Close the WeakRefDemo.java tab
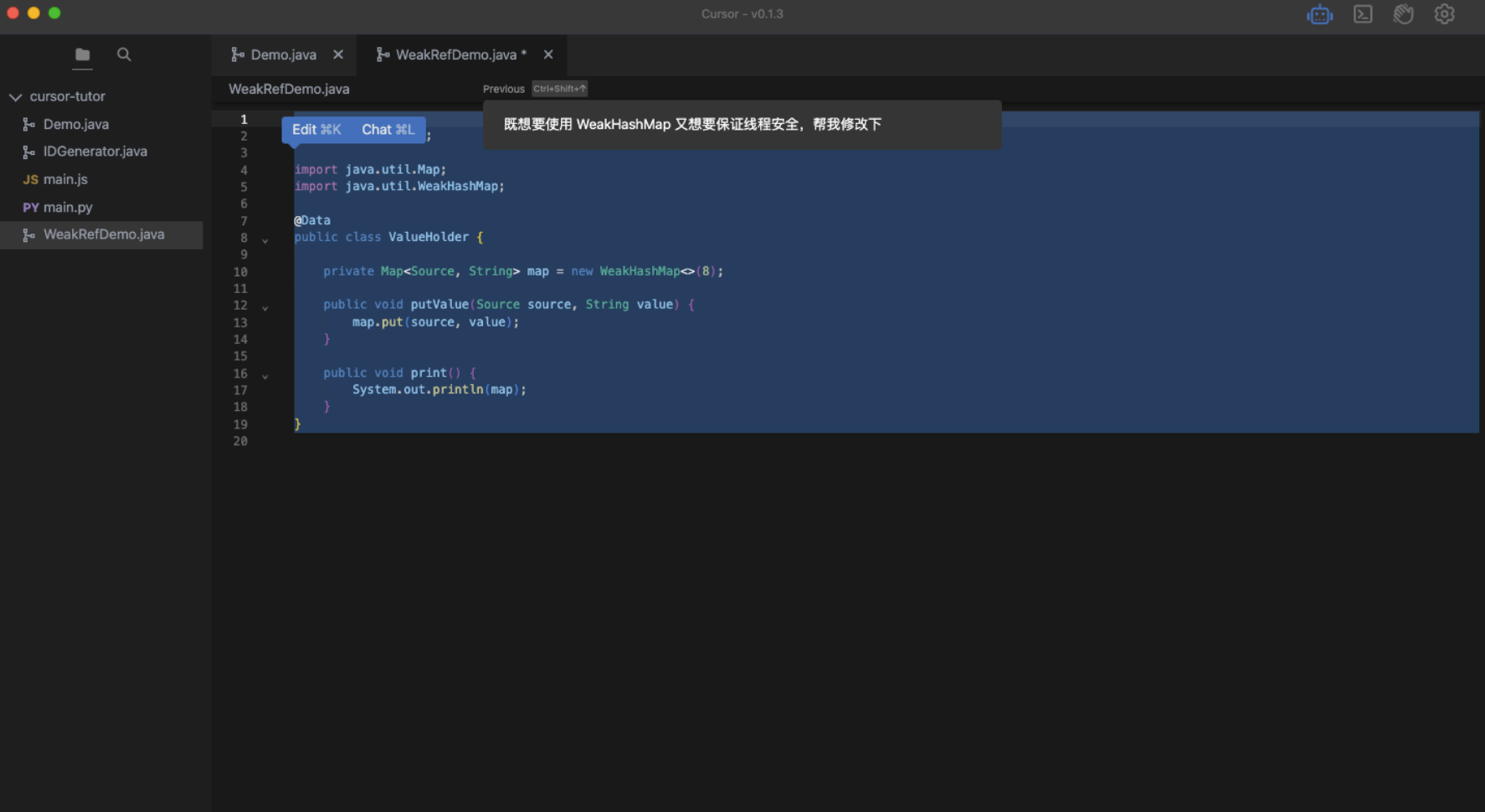 pos(548,54)
